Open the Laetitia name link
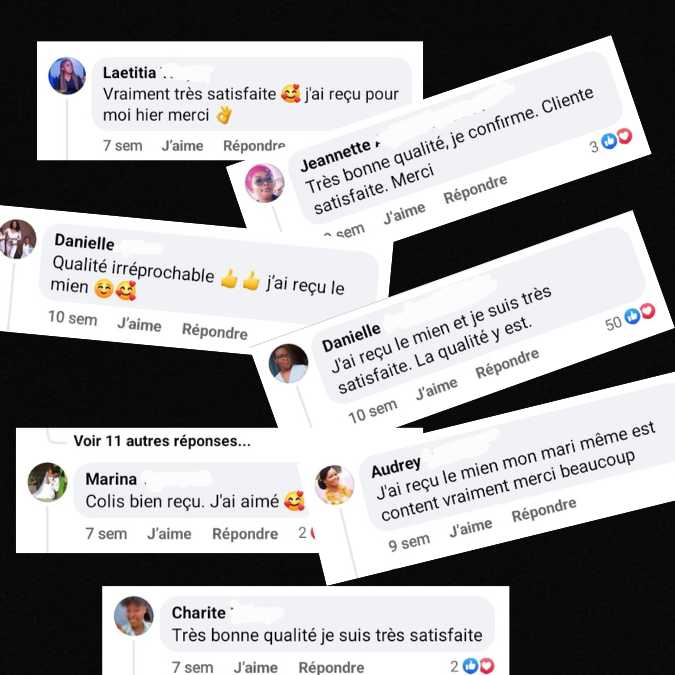This screenshot has width=675, height=675. pos(129,73)
